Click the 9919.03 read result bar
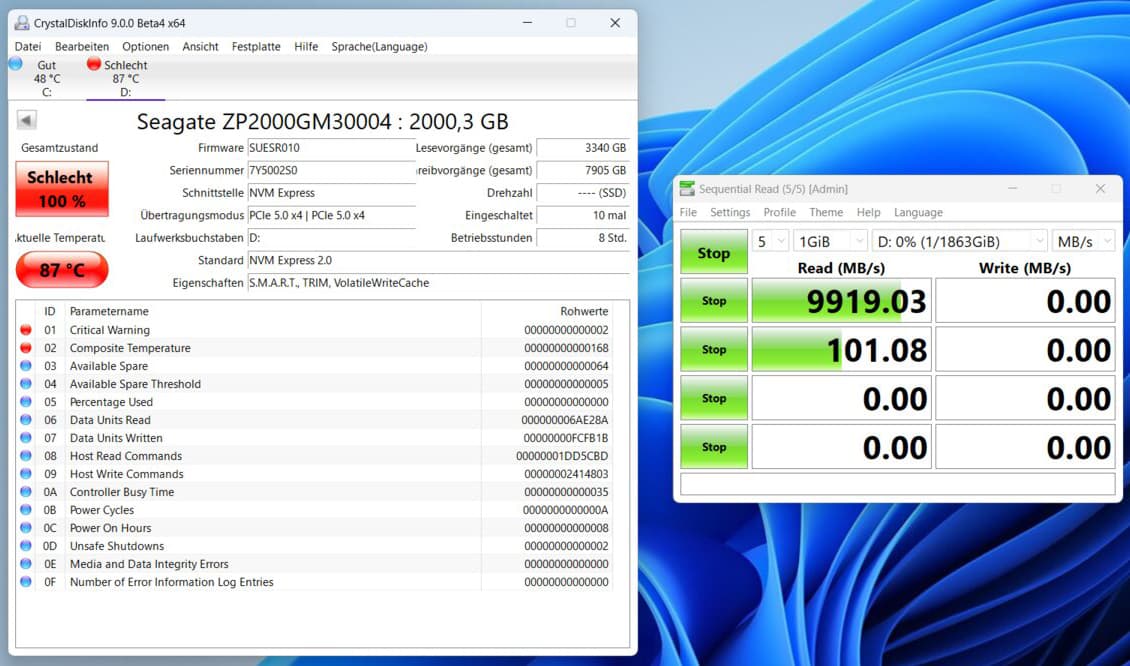 [x=842, y=301]
